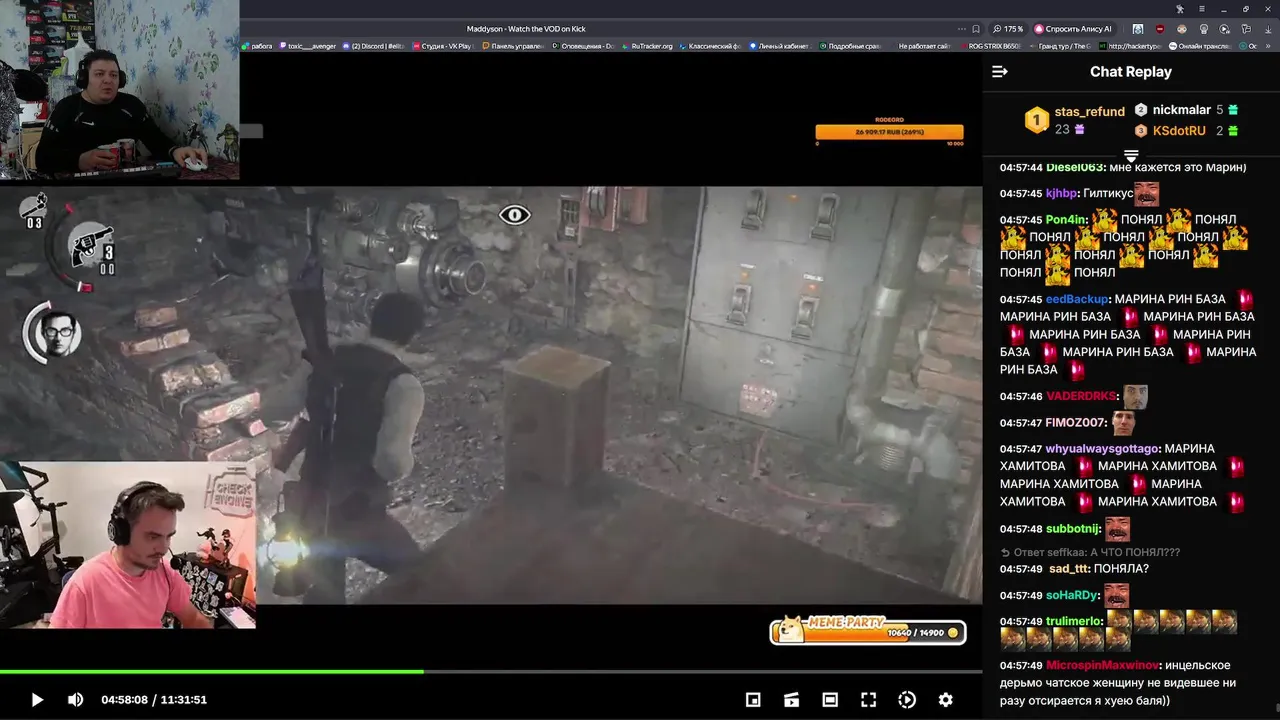Viewport: 1280px width, 720px height.
Task: Click sad_ttt's username in chat
Action: coord(1069,569)
